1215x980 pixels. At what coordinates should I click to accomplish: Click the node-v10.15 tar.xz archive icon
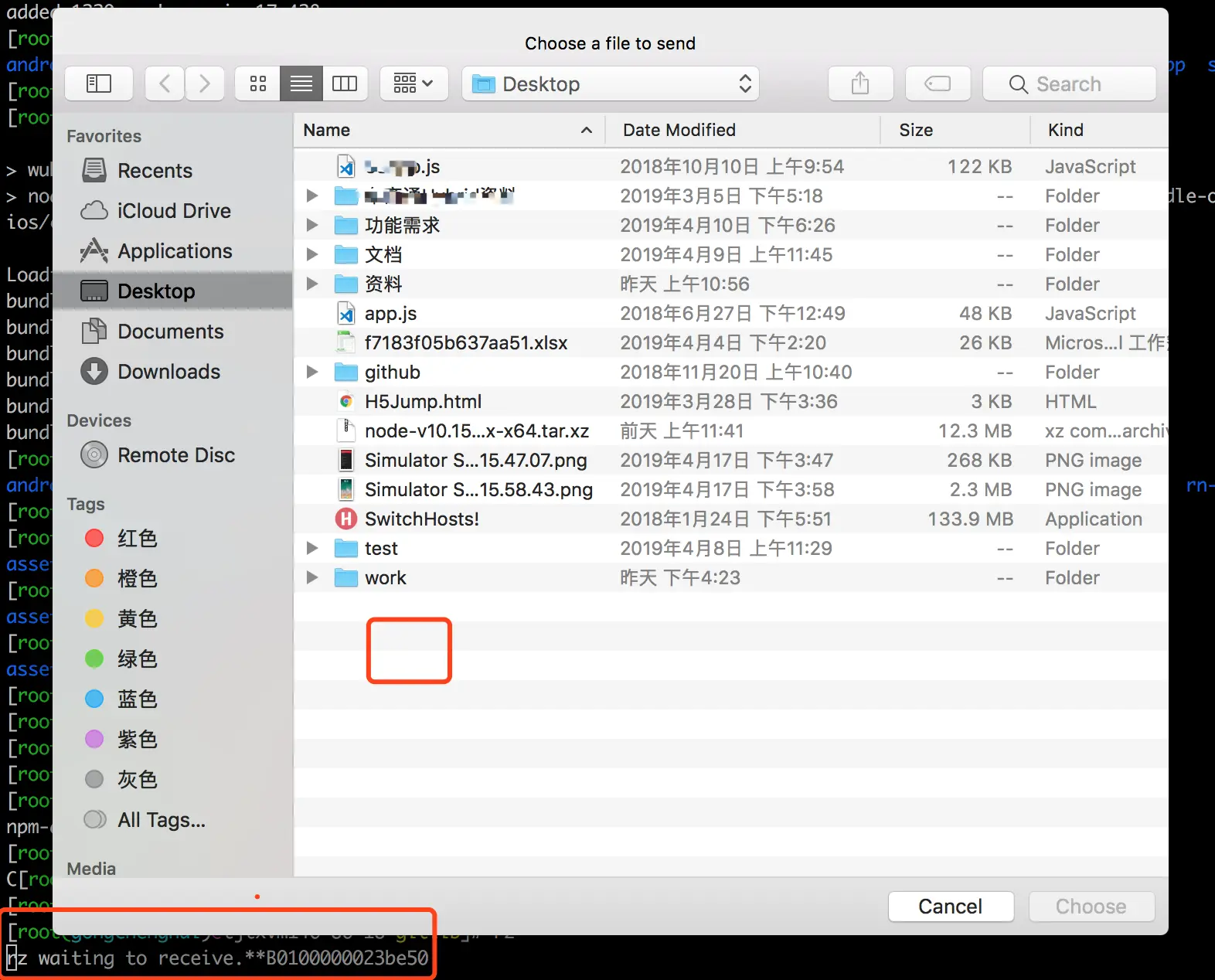point(346,431)
